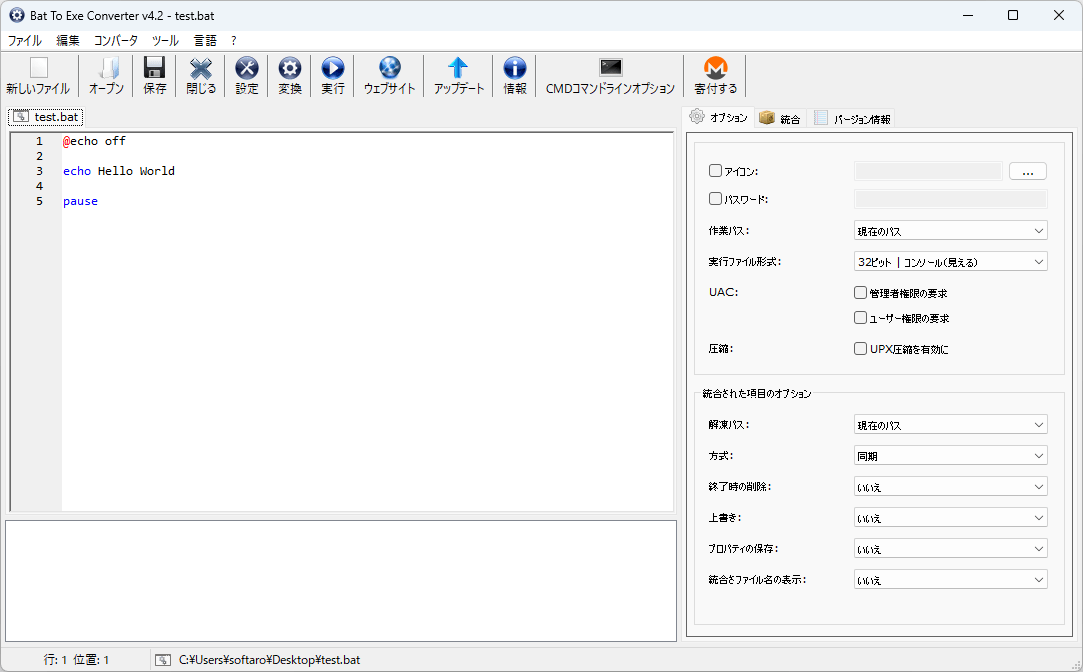The height and width of the screenshot is (672, 1083).
Task: Open the 言語 menu
Action: coord(205,41)
